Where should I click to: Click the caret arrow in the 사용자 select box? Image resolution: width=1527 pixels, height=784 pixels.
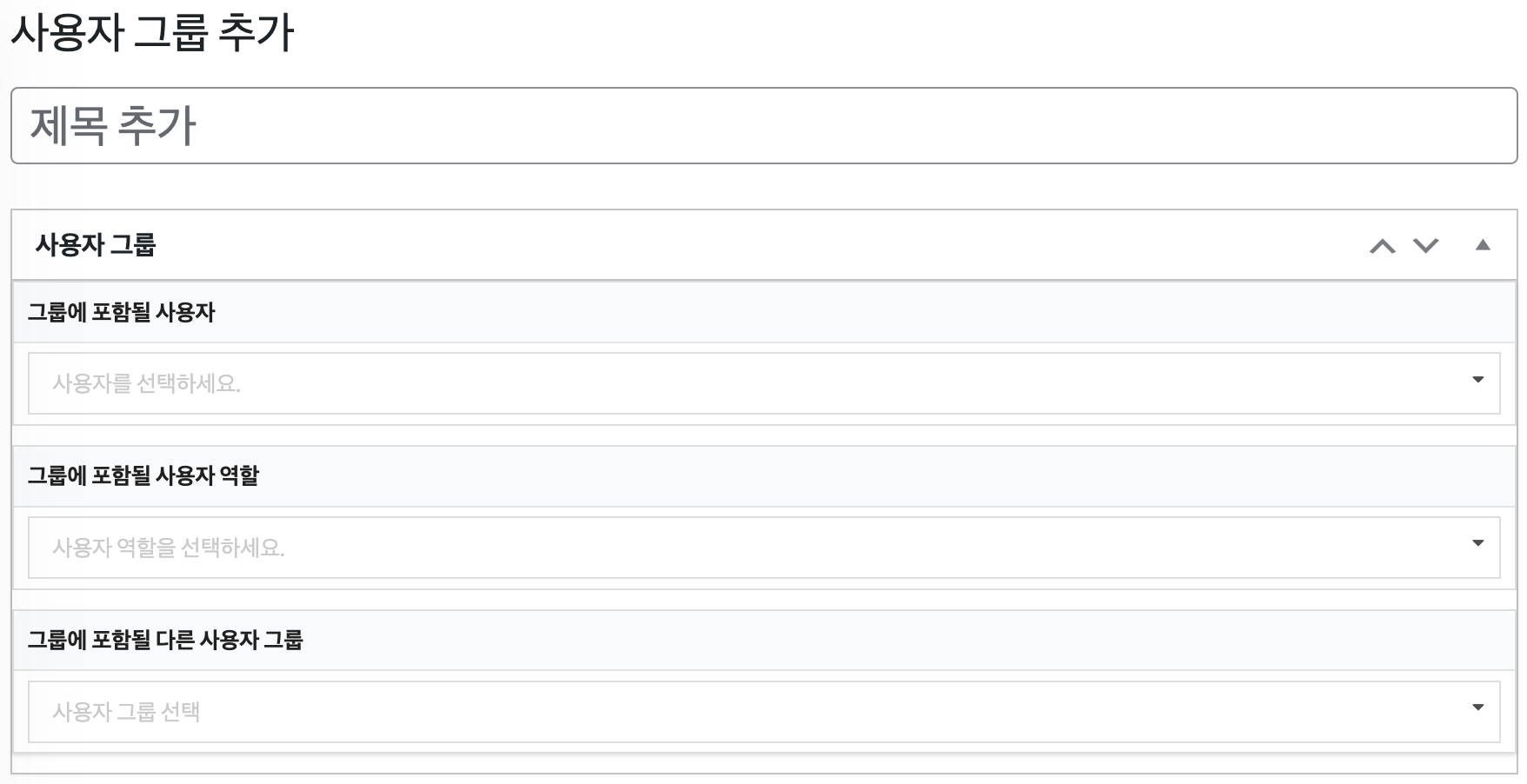1477,380
